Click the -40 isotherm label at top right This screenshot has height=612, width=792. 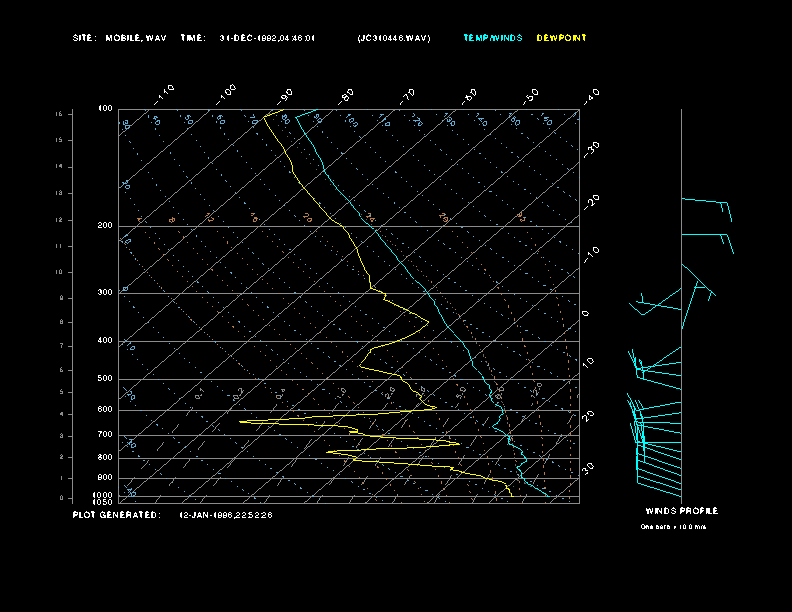pyautogui.click(x=591, y=95)
